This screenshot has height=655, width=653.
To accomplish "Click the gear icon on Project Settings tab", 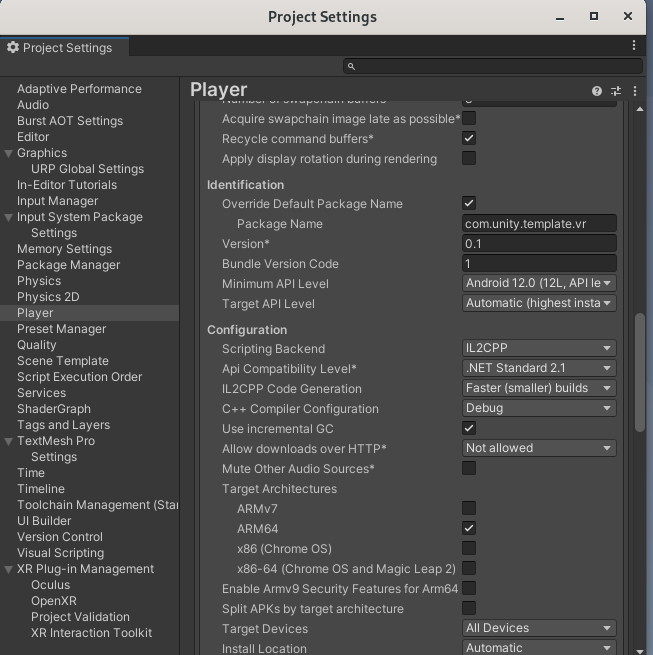I will (13, 47).
